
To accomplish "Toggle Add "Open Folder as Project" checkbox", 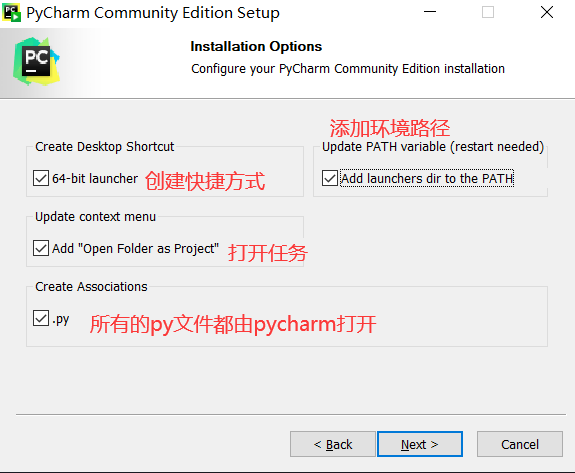I will click(x=41, y=248).
